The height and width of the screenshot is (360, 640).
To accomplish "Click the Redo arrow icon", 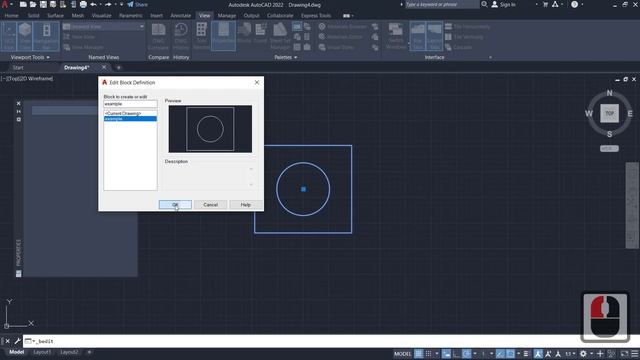I will (108, 4).
